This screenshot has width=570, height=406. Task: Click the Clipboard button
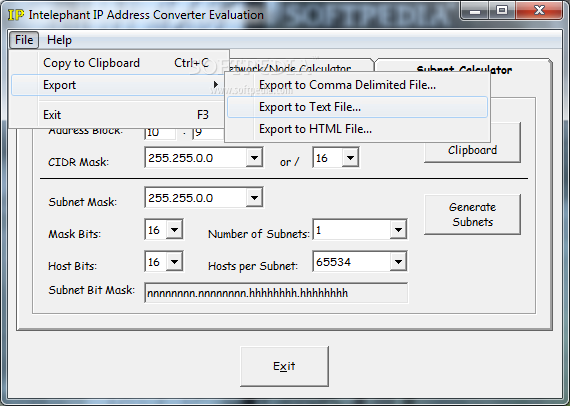pos(472,150)
